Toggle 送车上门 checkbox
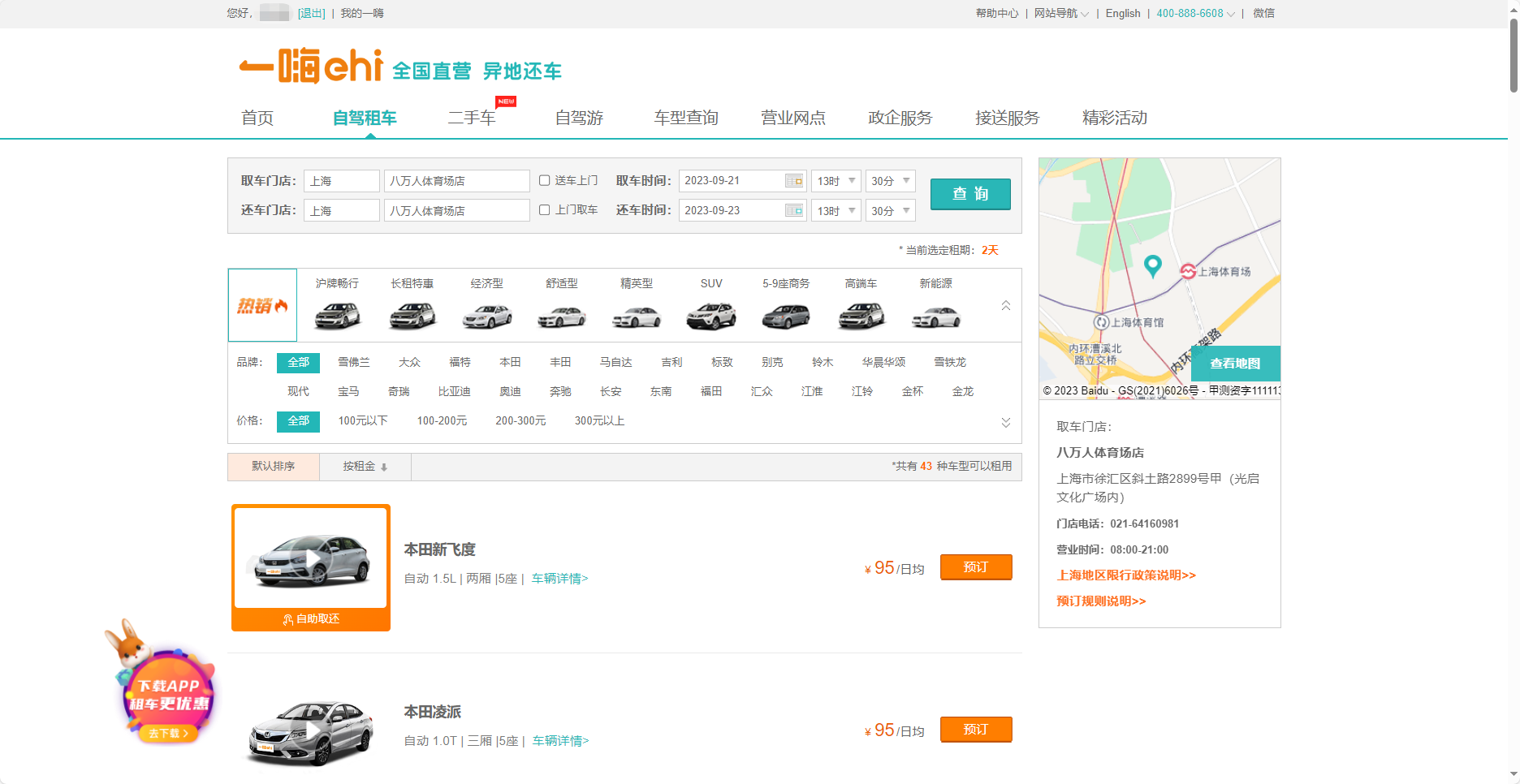The height and width of the screenshot is (784, 1520). coord(545,180)
